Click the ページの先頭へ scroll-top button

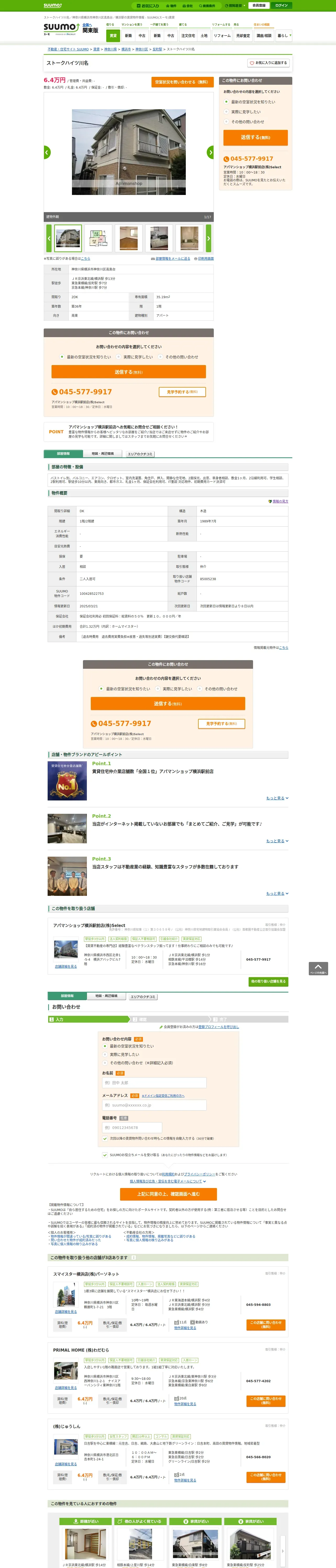318,969
